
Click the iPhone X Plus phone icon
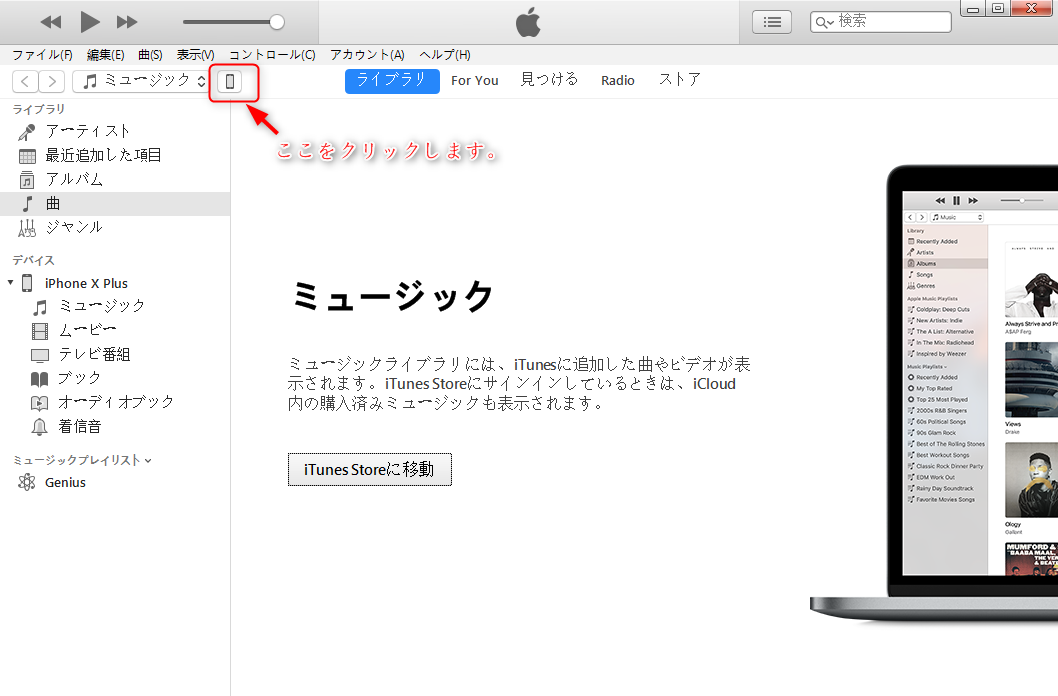(x=27, y=283)
